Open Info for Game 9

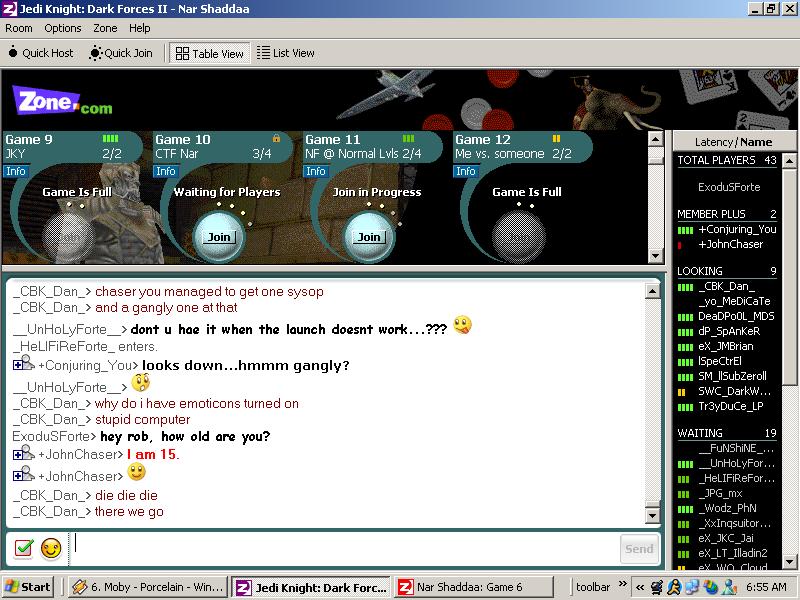coord(15,171)
